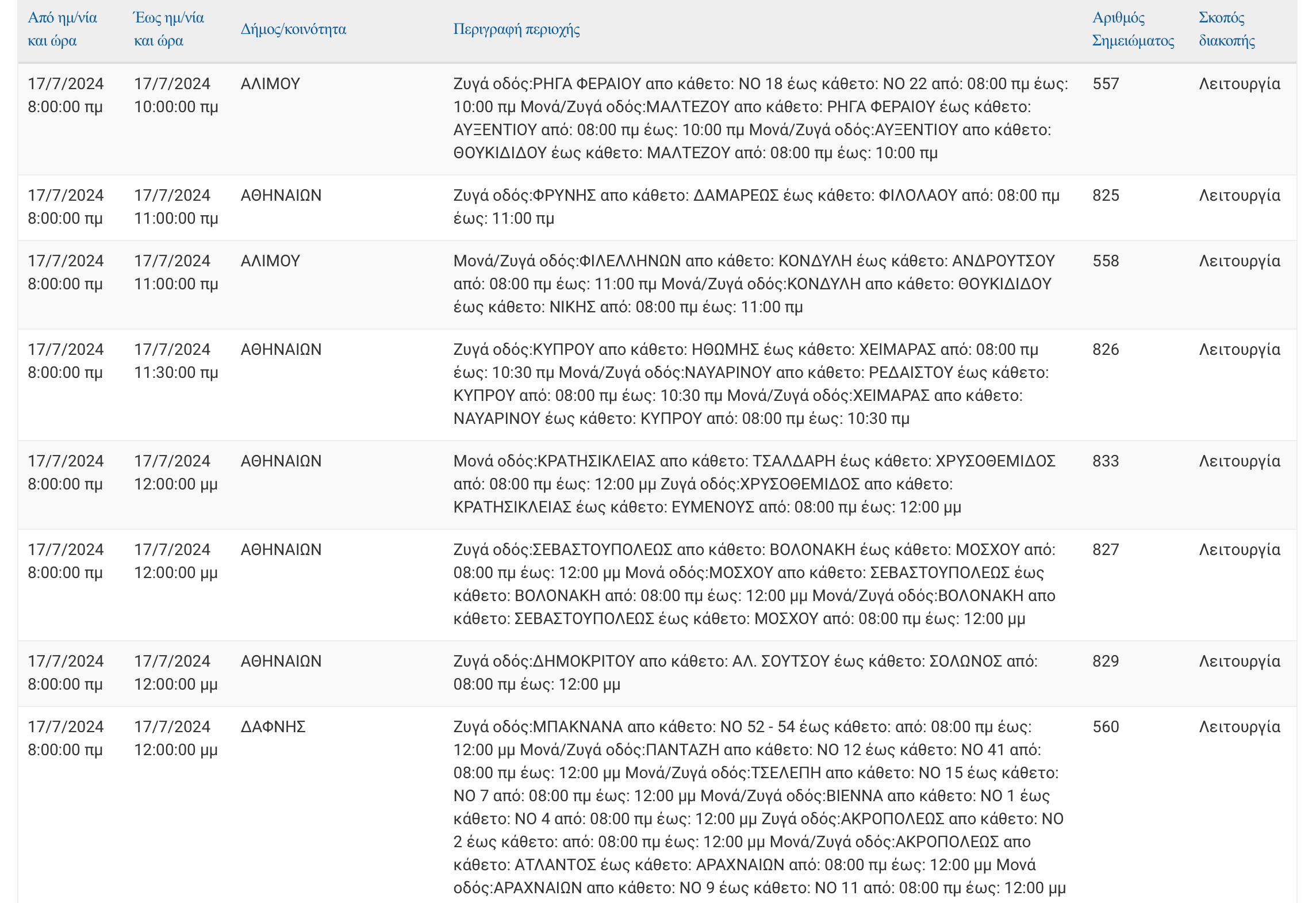
Task: Click end time 12:00:00 μμ in row 829
Action: (x=176, y=684)
